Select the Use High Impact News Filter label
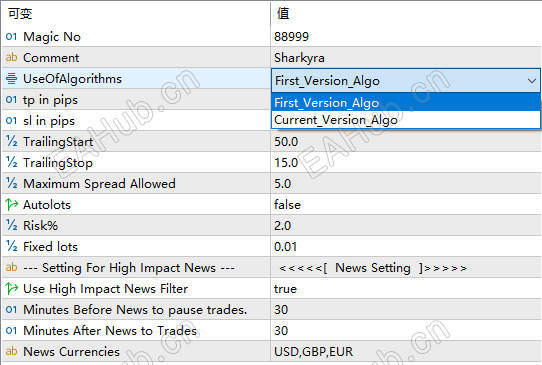Viewport: 542px width, 365px height. (105, 289)
